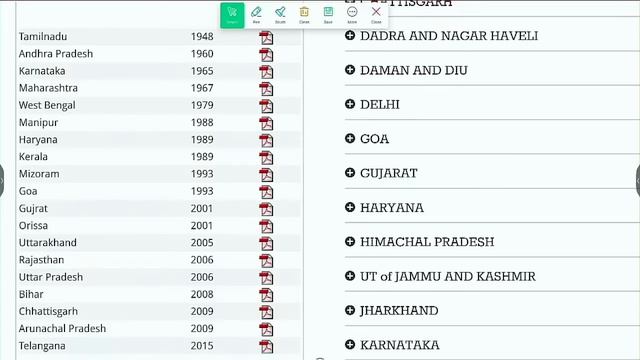Click the year 1979 cell
640x360 pixels.
(202, 105)
